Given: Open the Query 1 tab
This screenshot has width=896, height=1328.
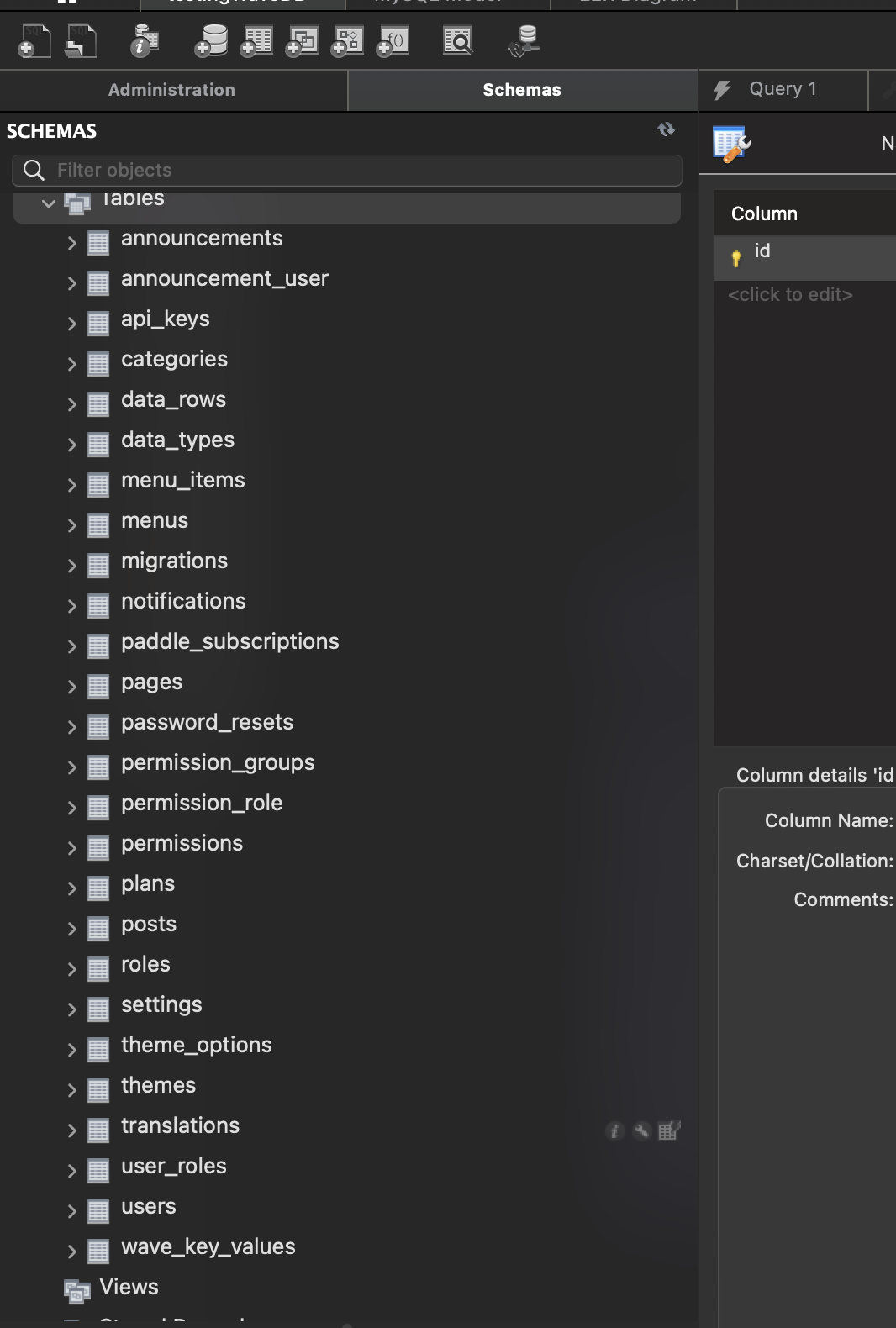Looking at the screenshot, I should tap(783, 89).
